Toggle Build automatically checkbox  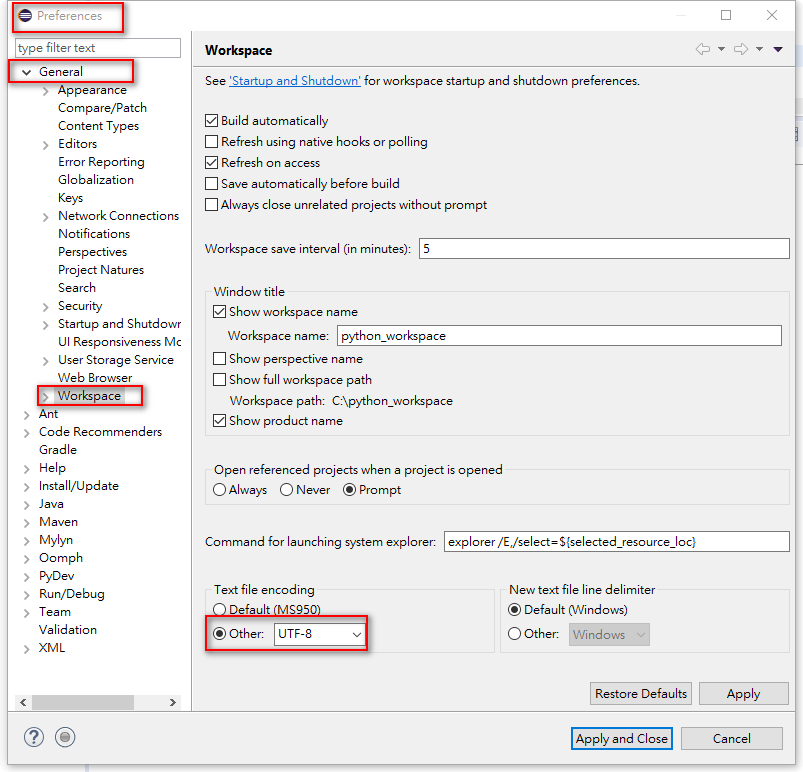click(x=211, y=121)
